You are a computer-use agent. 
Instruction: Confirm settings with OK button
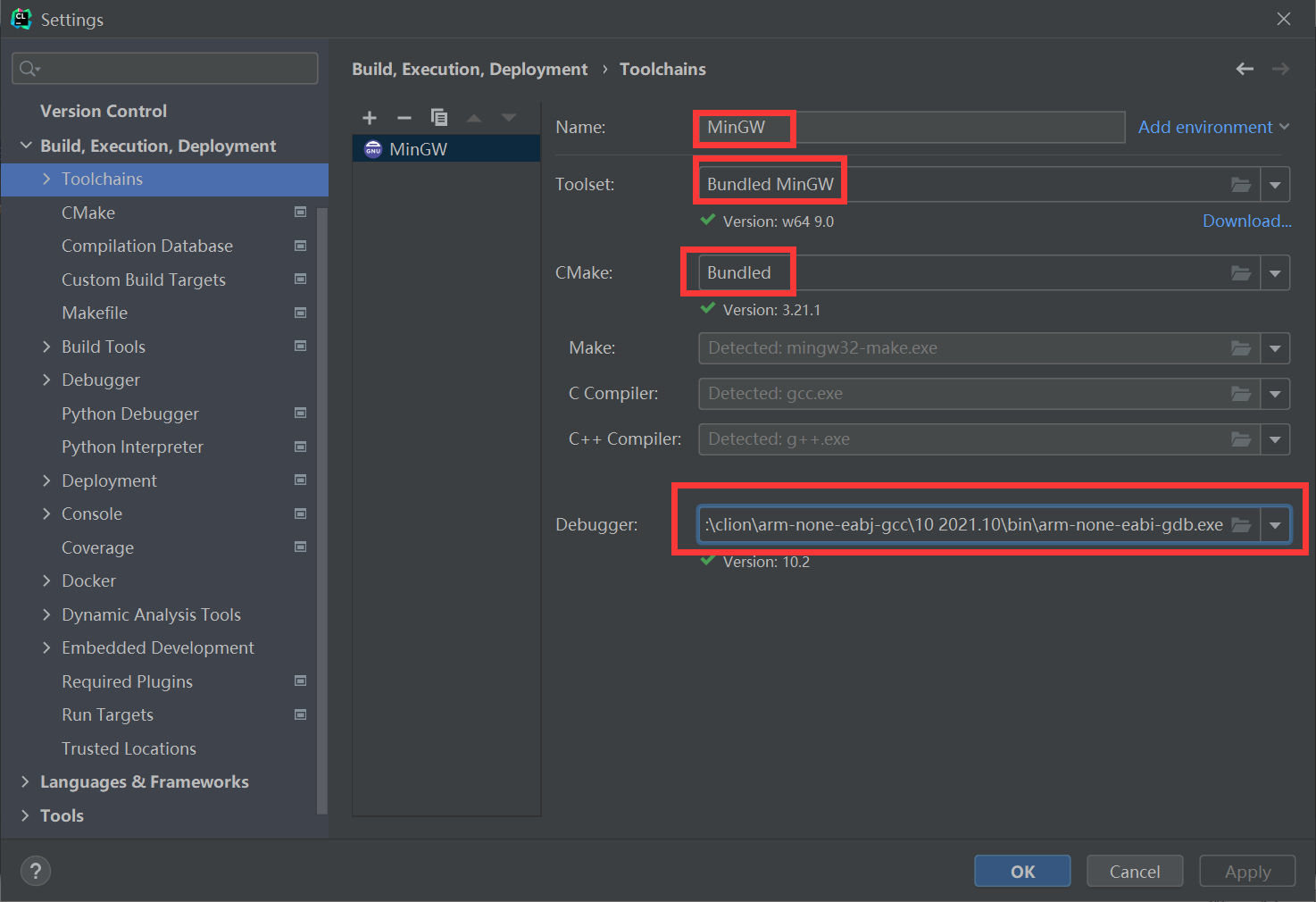1022,872
